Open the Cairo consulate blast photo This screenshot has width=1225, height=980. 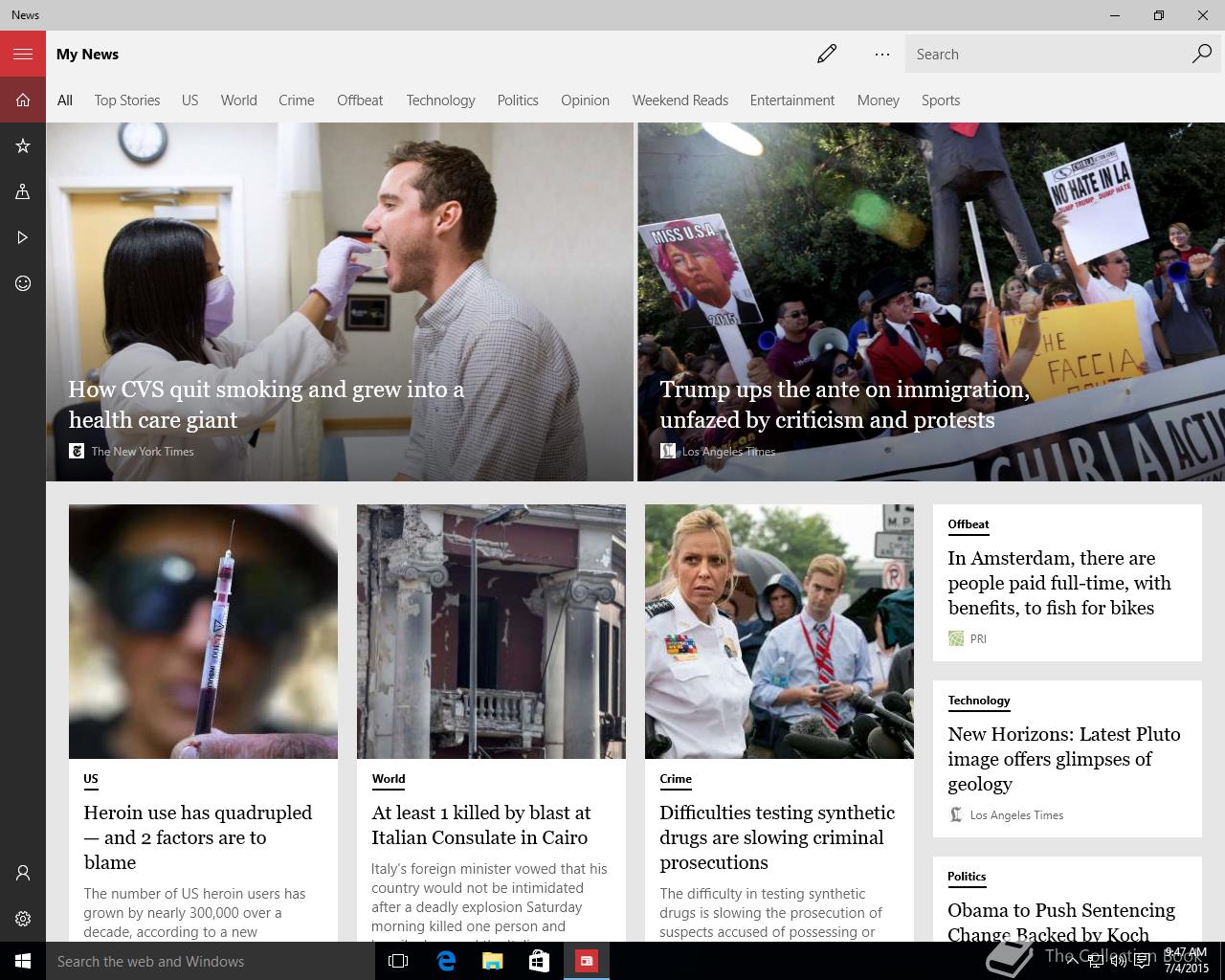[x=491, y=632]
